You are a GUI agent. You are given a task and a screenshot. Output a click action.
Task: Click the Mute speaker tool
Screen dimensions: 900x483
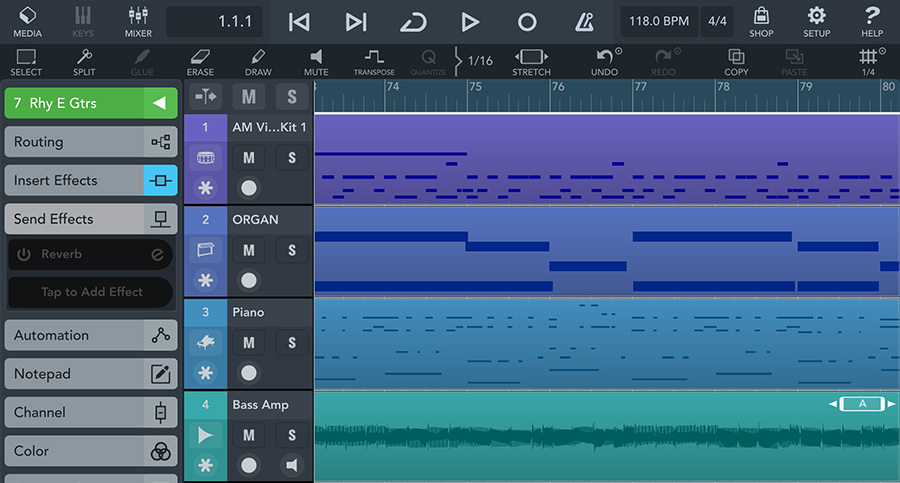(316, 62)
